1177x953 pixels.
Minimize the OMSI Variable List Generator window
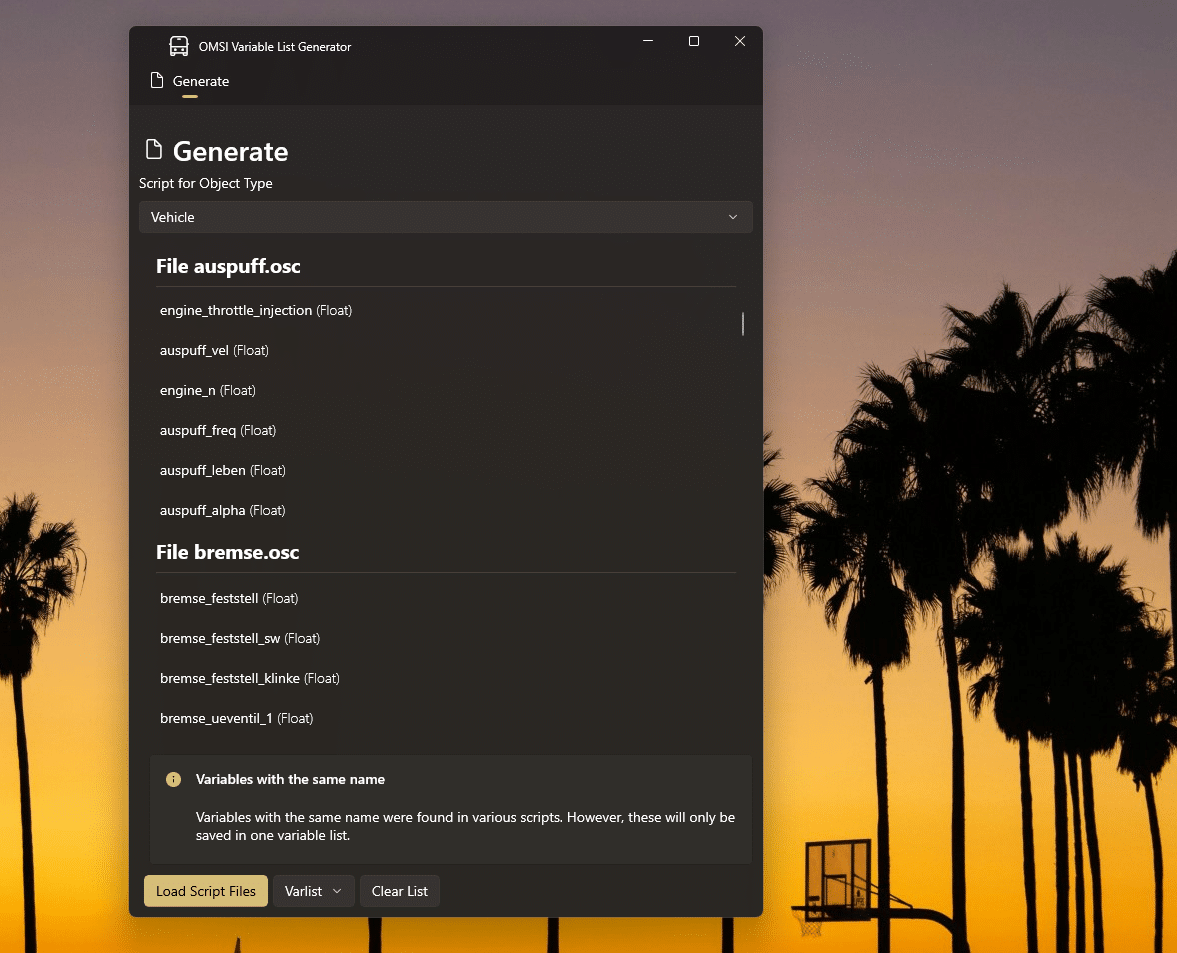click(648, 41)
